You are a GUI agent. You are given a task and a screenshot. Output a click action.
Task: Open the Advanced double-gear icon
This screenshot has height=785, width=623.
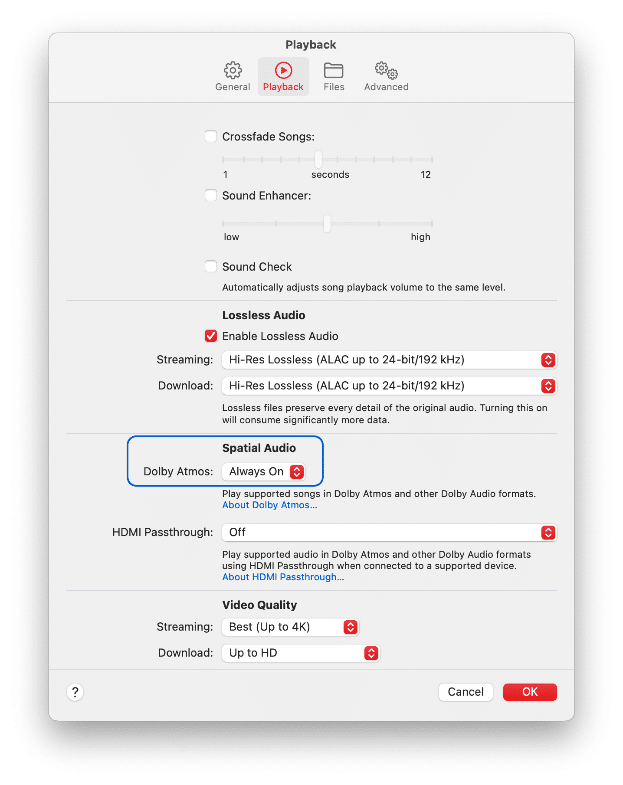(386, 70)
